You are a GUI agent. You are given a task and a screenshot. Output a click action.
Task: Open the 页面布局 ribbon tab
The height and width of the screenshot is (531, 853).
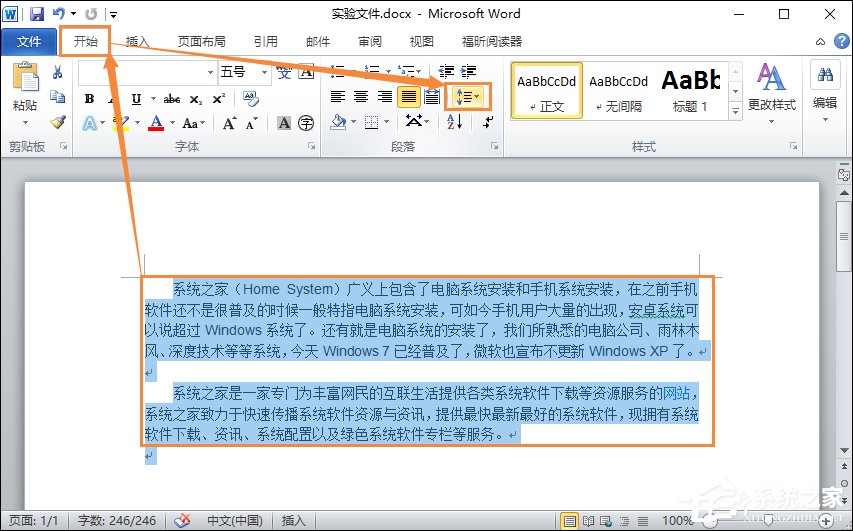[201, 42]
